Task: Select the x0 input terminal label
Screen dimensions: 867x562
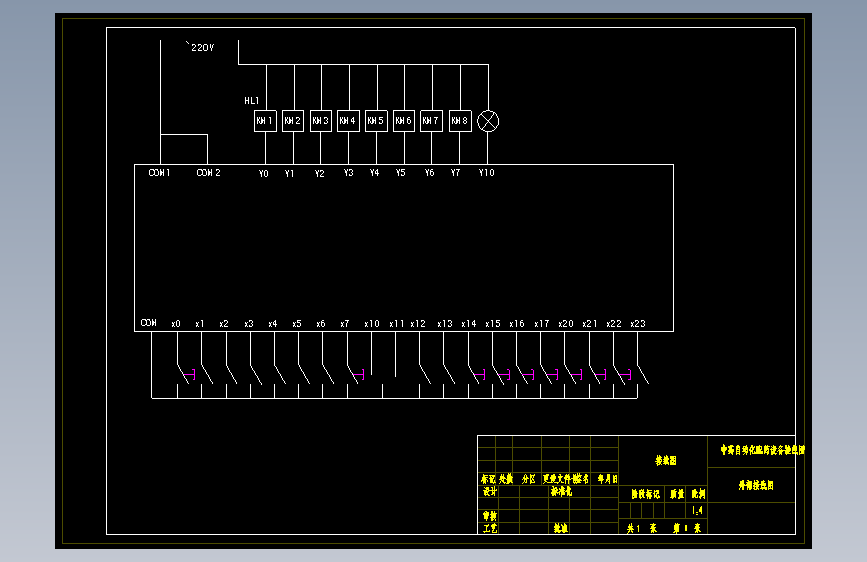Action: click(x=176, y=324)
